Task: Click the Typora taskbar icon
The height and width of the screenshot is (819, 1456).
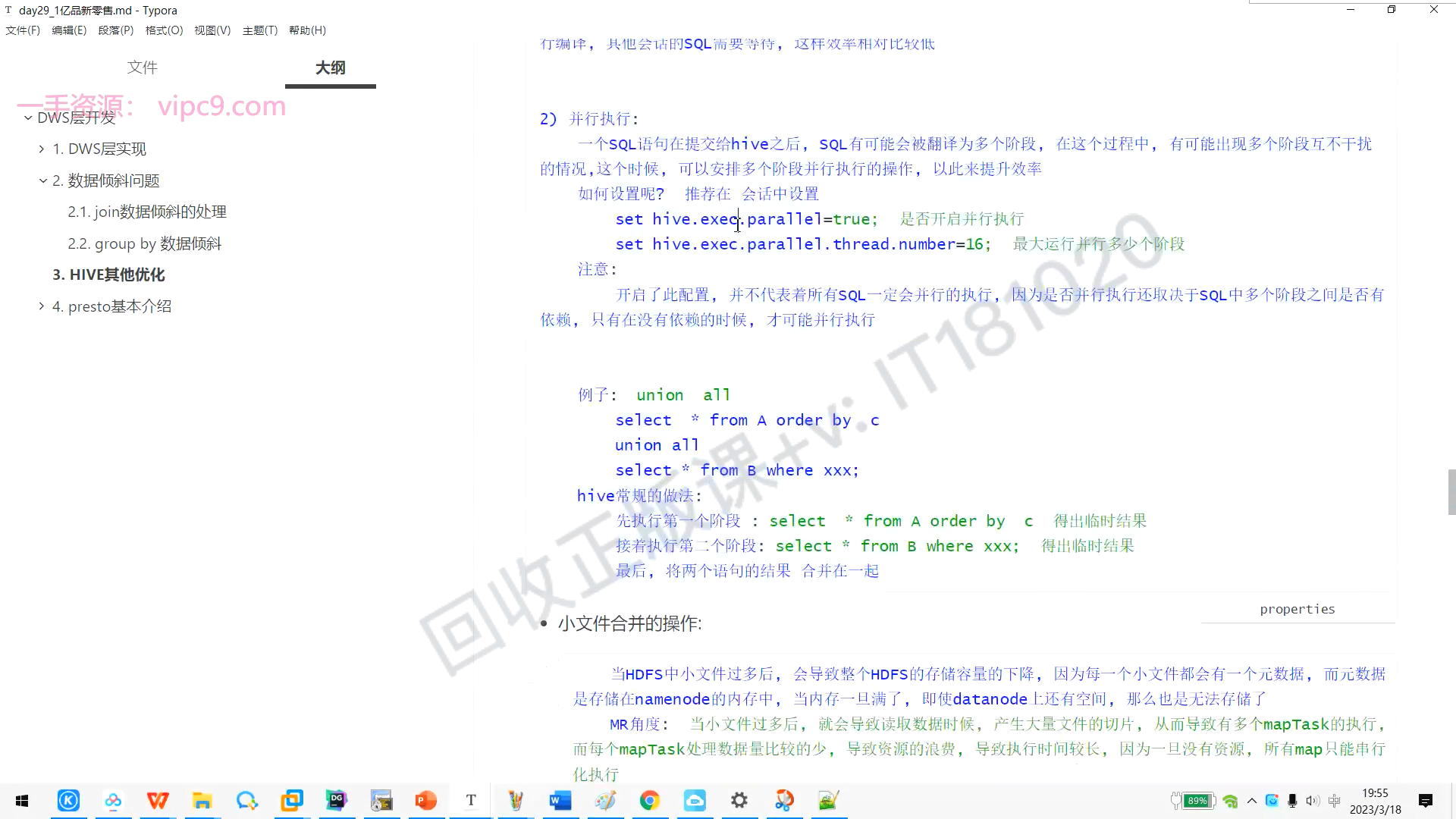Action: (471, 800)
